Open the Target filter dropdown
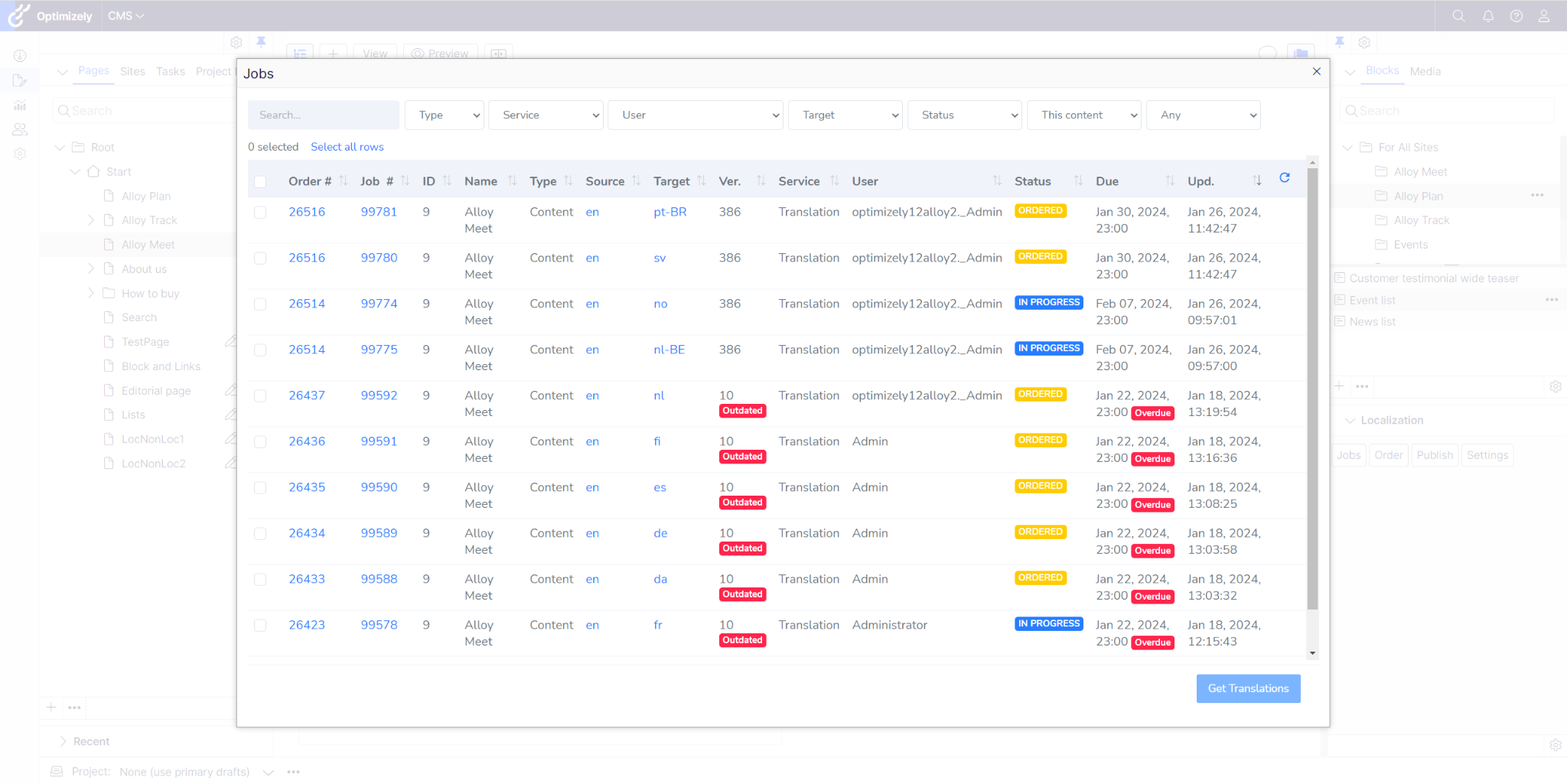 point(845,115)
